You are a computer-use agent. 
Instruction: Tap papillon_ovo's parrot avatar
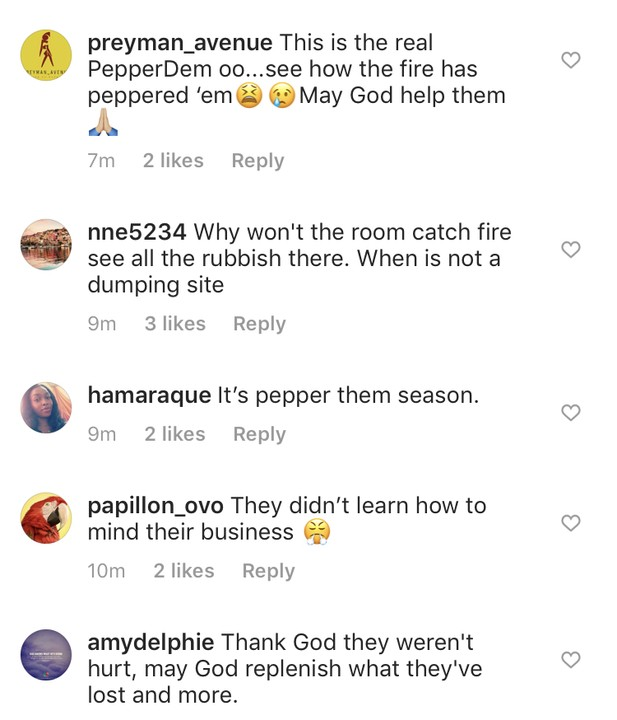click(x=46, y=518)
